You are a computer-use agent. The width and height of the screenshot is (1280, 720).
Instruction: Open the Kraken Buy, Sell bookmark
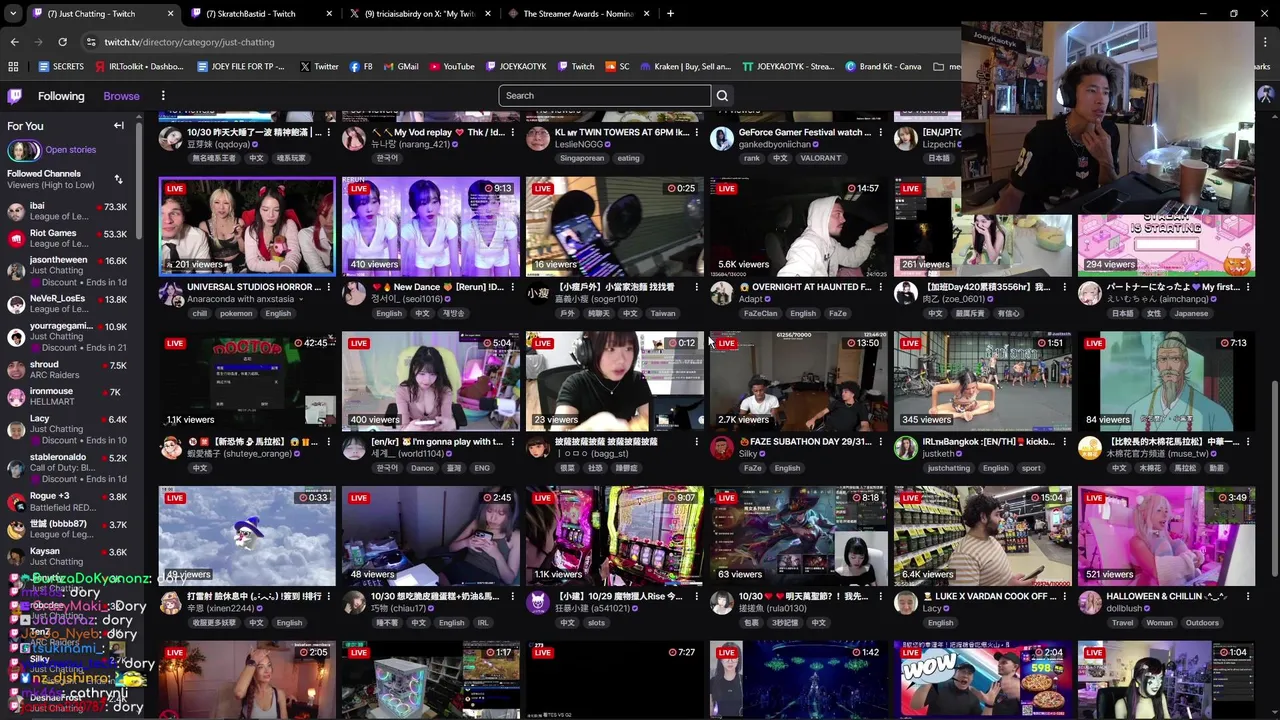685,67
